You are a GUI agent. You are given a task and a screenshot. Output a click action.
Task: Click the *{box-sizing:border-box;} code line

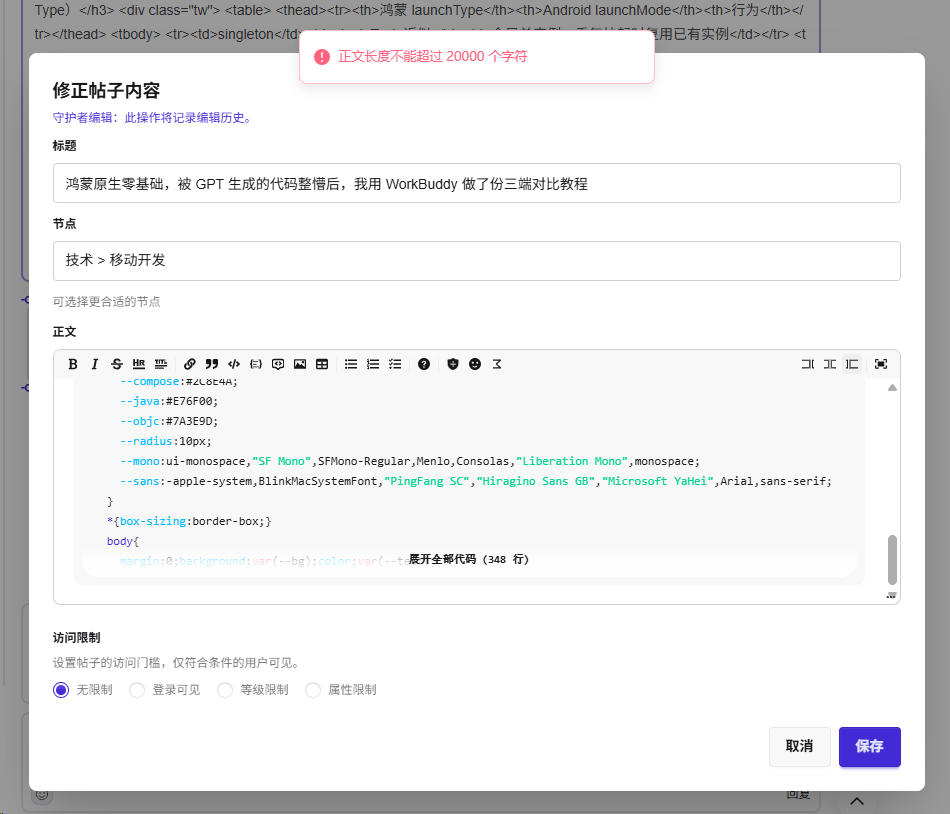(189, 521)
